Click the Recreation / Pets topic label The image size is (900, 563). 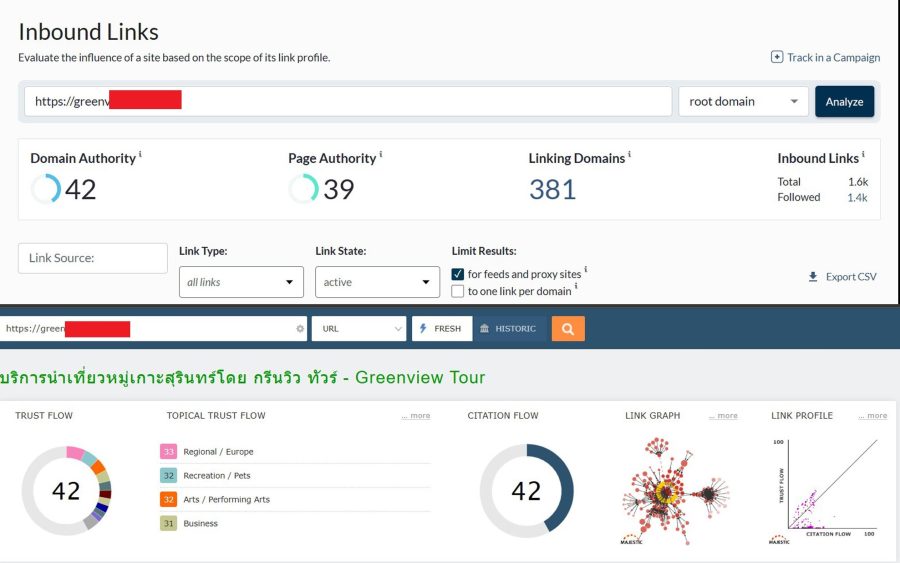click(x=217, y=476)
